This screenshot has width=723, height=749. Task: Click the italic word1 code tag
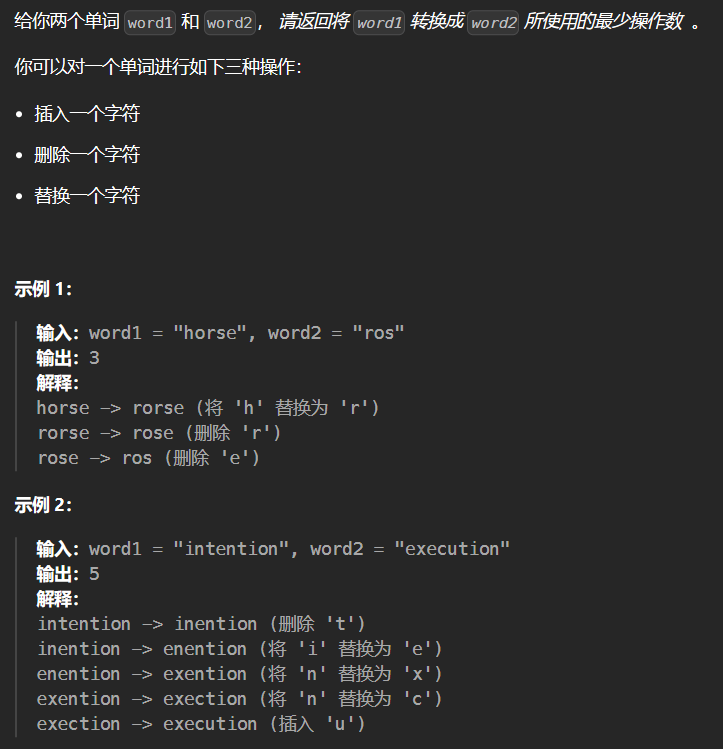point(379,23)
